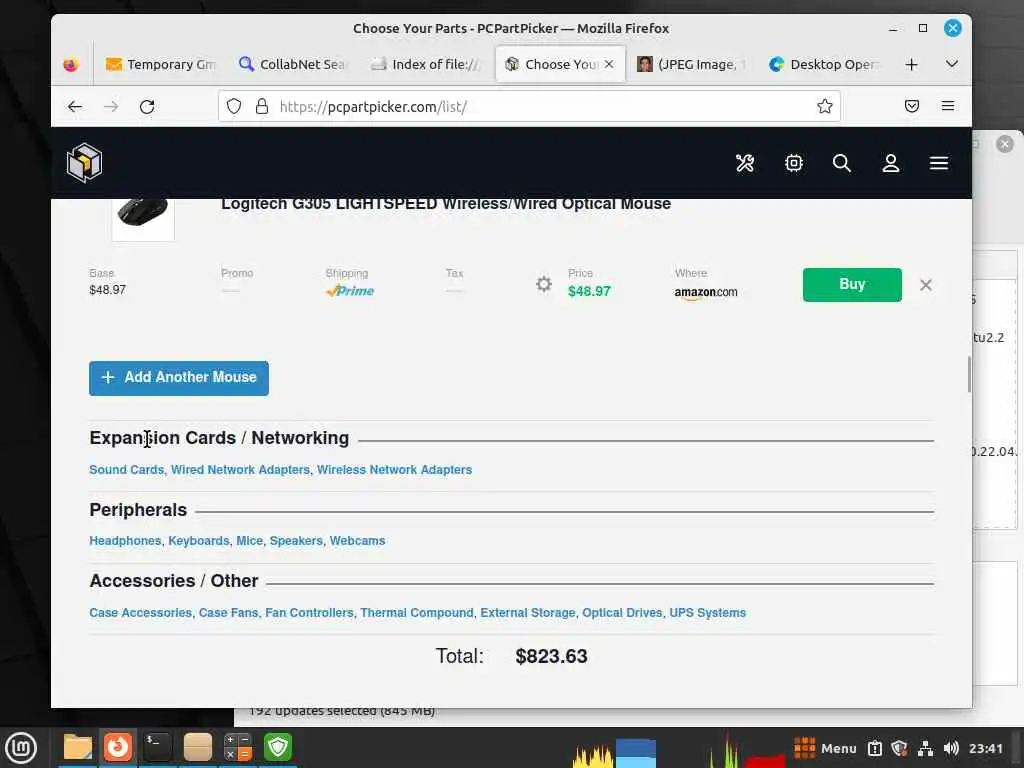Click the Menu applet in panel
Screen dimensions: 1024x768
pos(825,748)
